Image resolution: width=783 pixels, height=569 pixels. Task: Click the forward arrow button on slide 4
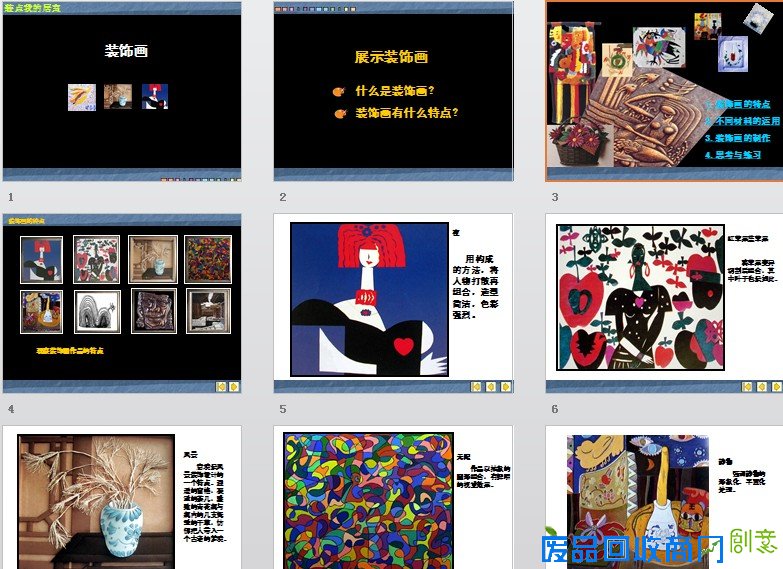[234, 386]
